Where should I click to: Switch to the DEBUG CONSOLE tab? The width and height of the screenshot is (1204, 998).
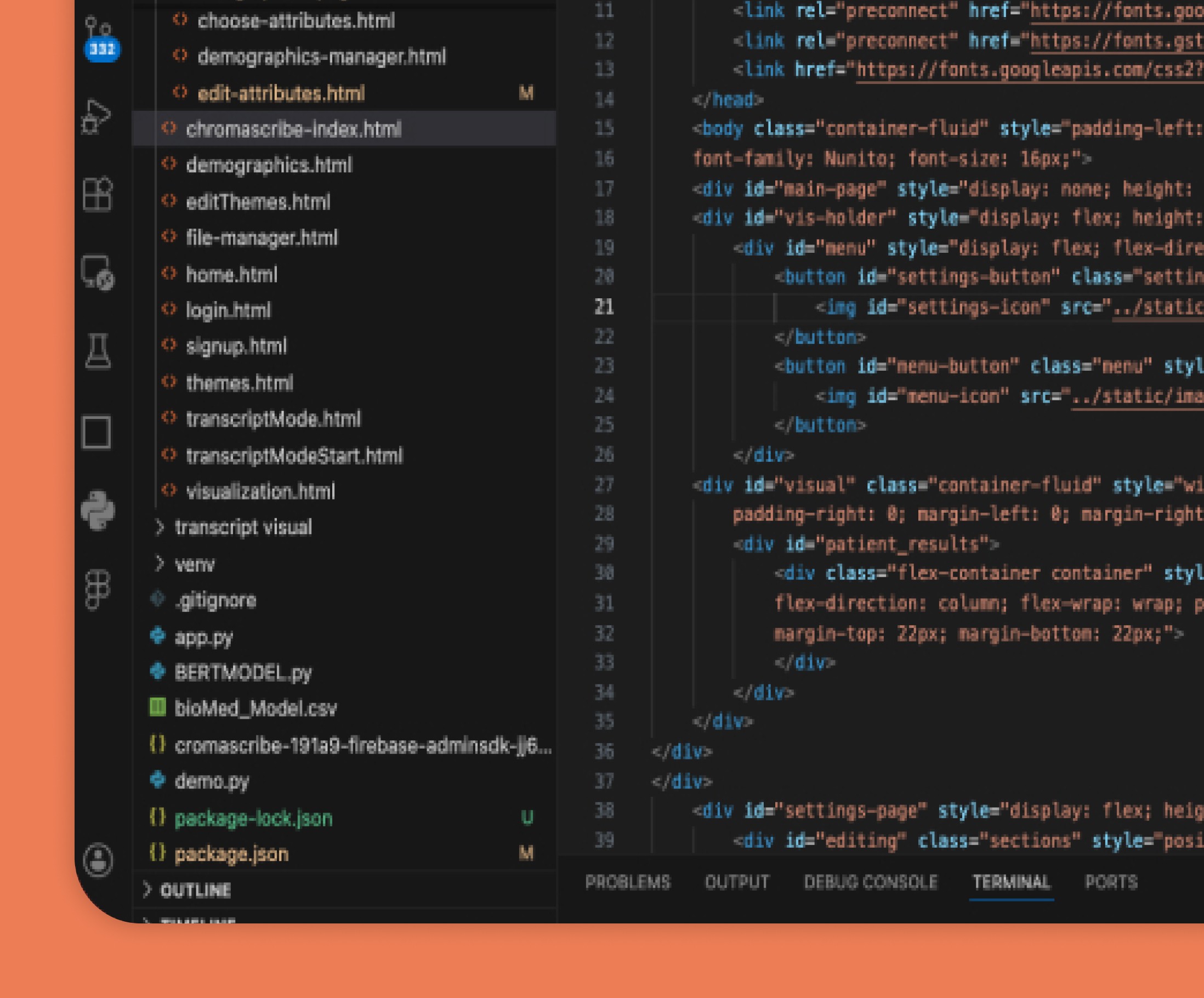click(870, 882)
